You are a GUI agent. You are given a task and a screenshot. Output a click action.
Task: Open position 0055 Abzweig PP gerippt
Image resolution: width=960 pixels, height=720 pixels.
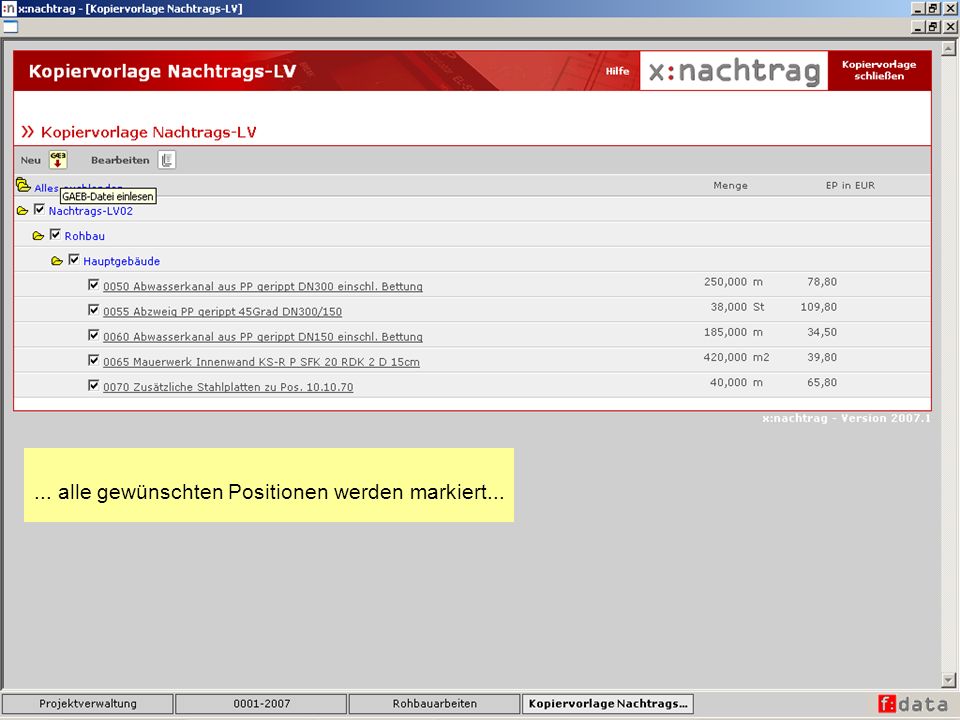pyautogui.click(x=222, y=312)
